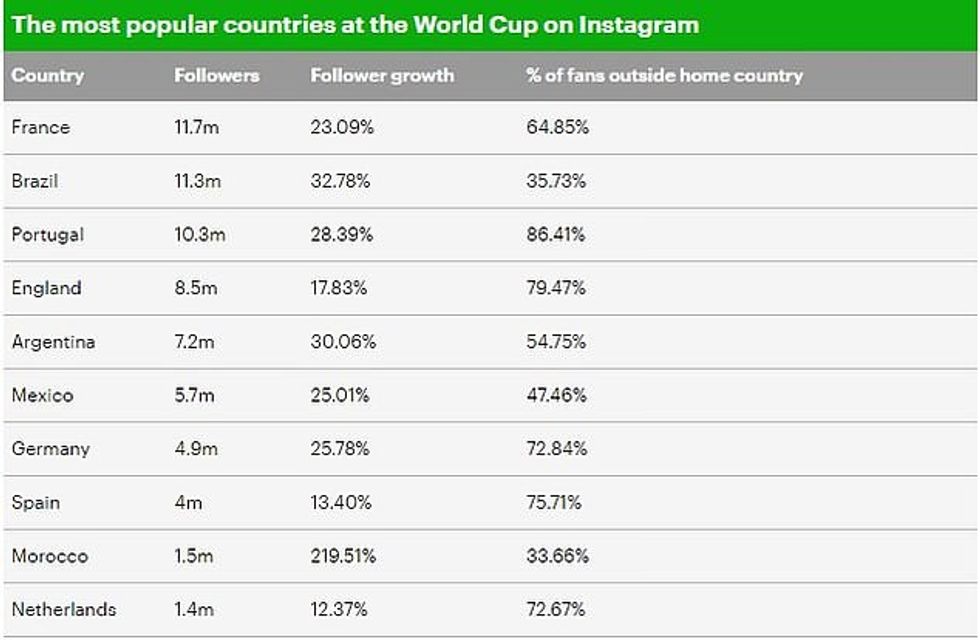Screen dimensions: 980x640
Task: Select the France row country cell
Action: pyautogui.click(x=41, y=127)
